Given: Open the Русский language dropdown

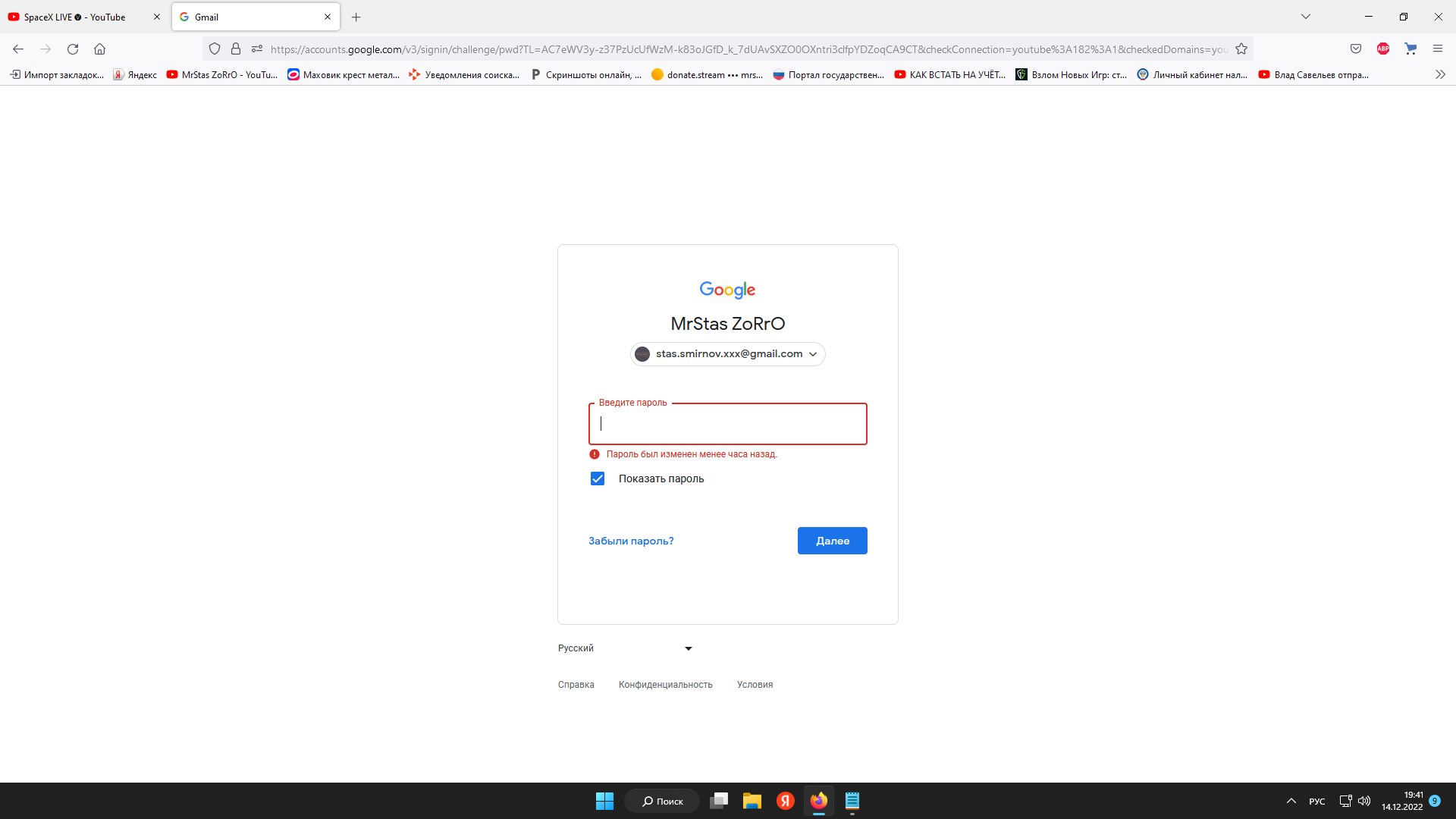Looking at the screenshot, I should point(626,648).
